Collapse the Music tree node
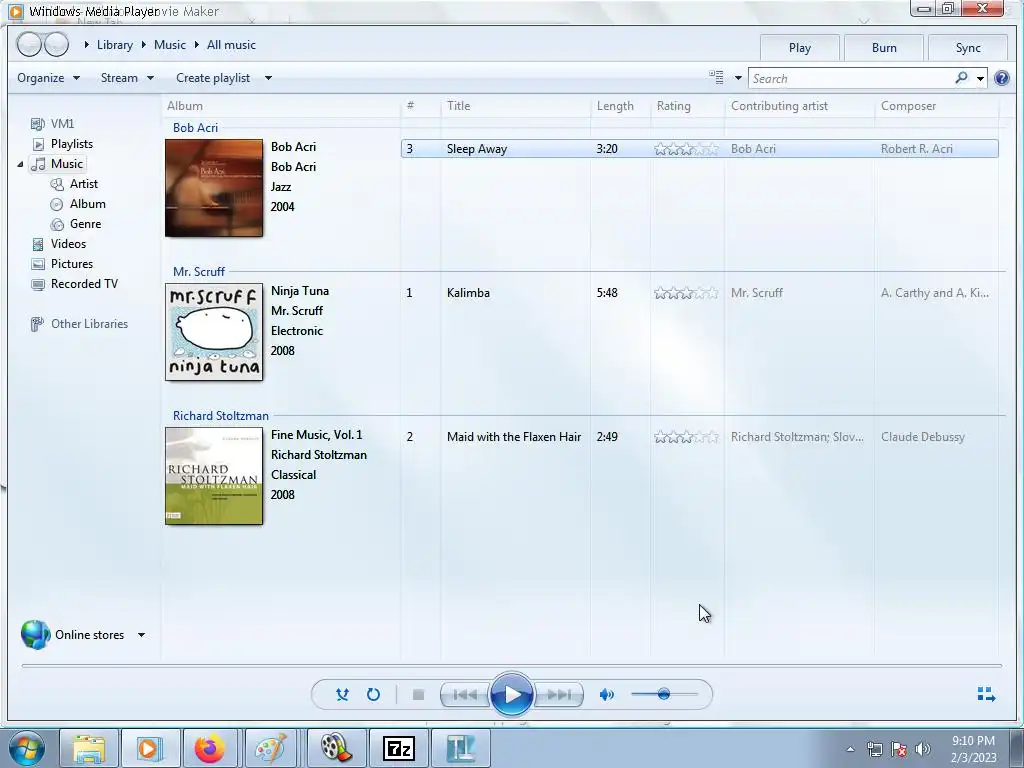 pos(20,165)
